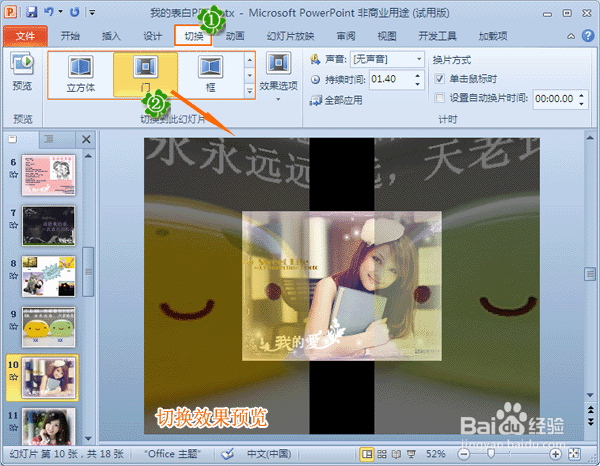Click the zoom slider handle

click(491, 454)
